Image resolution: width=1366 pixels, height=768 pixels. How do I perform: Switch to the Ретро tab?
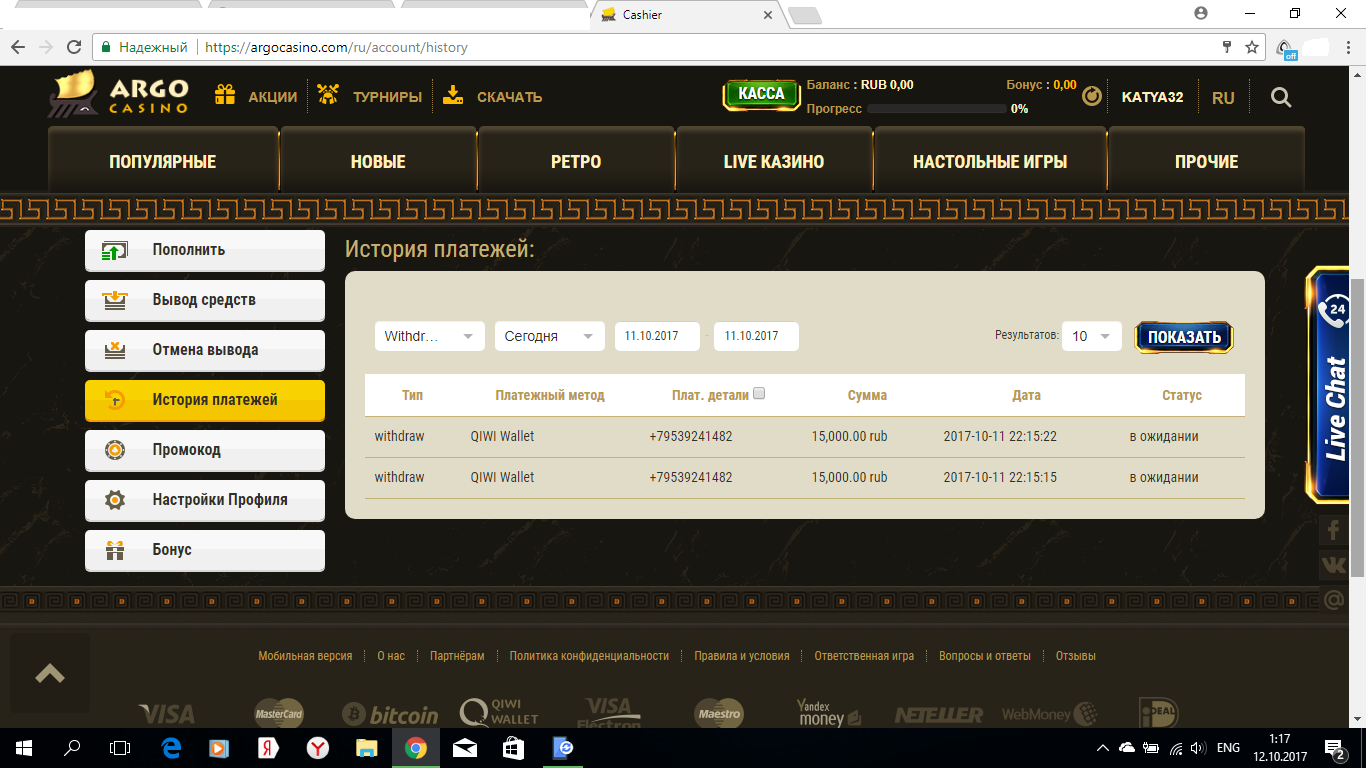(576, 161)
